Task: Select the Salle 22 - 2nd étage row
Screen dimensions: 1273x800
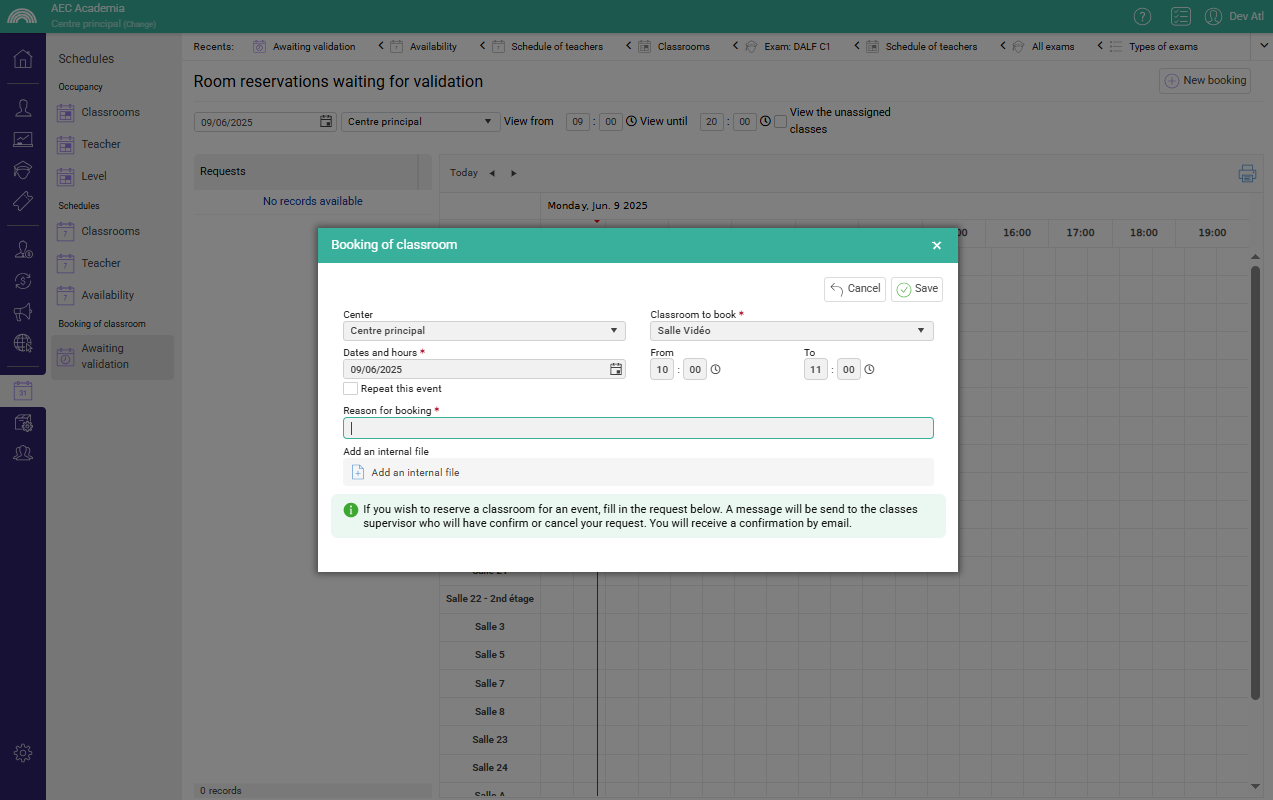Action: pyautogui.click(x=490, y=598)
